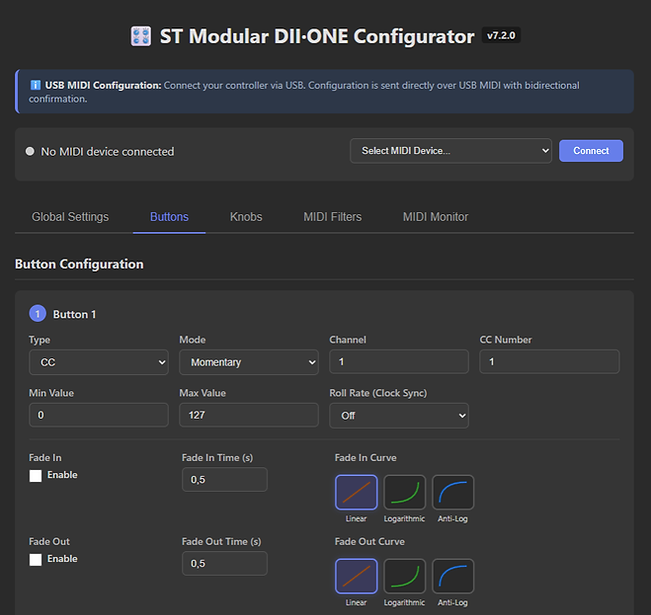Click the Fade Out Curve label
Image resolution: width=651 pixels, height=615 pixels.
370,541
